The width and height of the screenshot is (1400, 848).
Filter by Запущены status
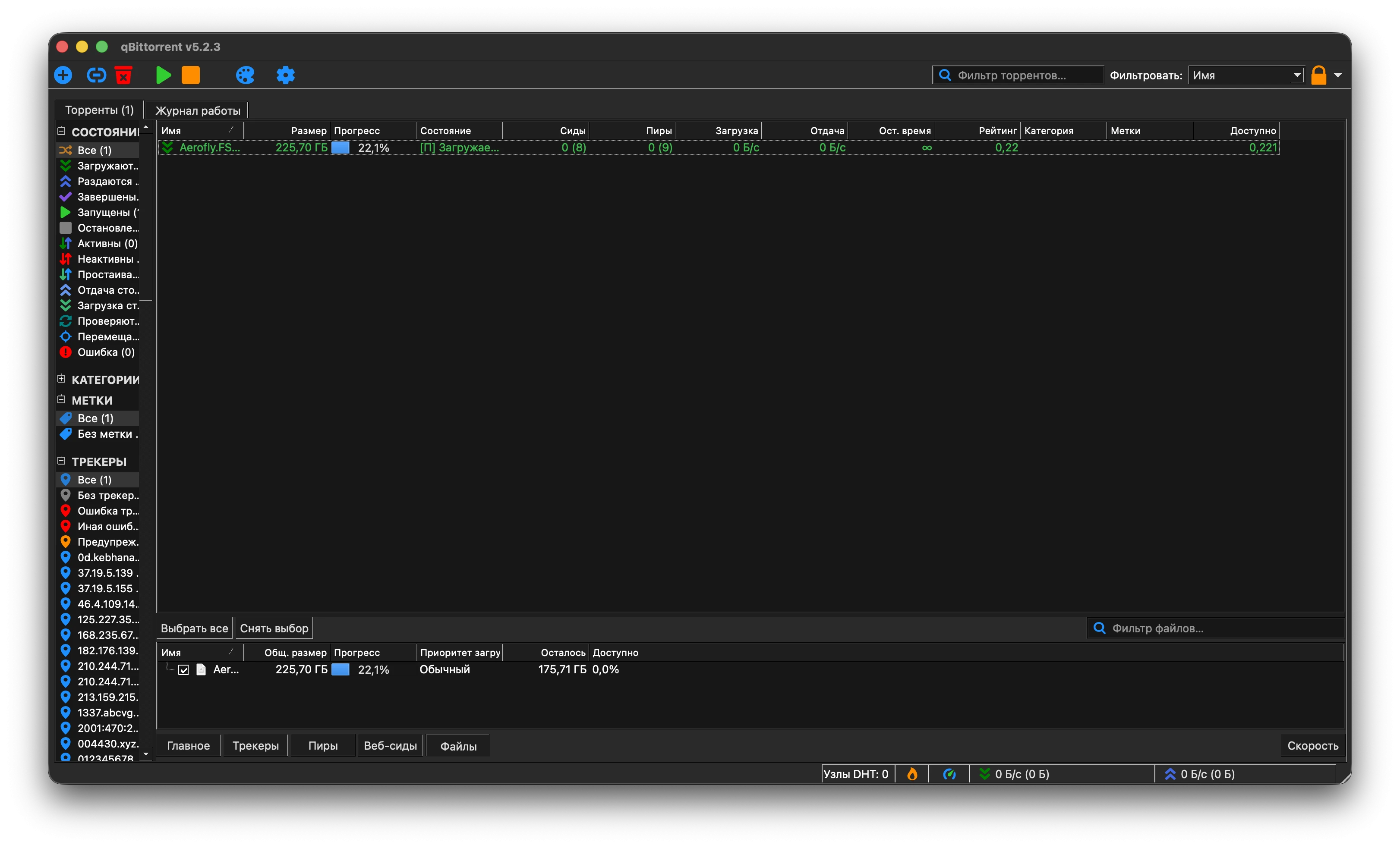tap(98, 212)
